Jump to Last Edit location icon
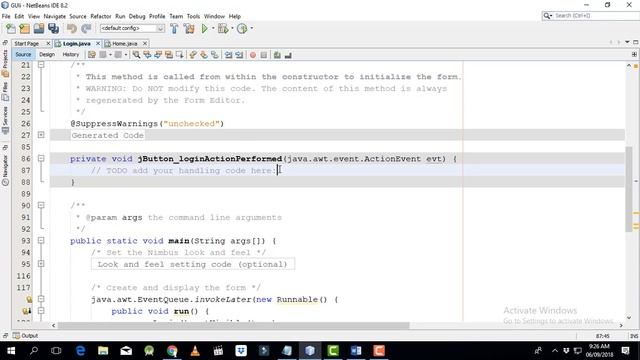The image size is (640, 360). [x=92, y=55]
